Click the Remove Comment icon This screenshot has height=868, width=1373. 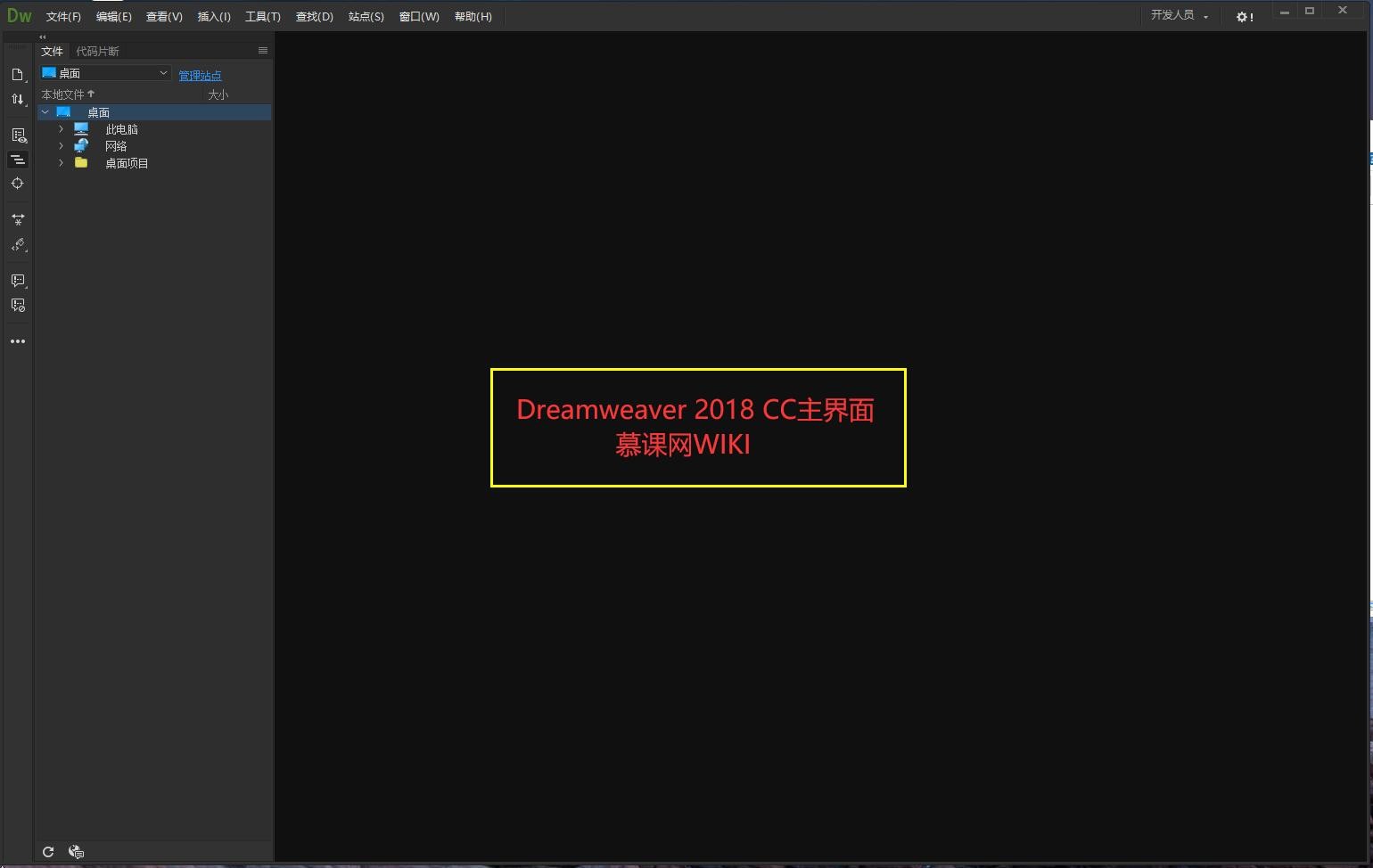point(18,306)
